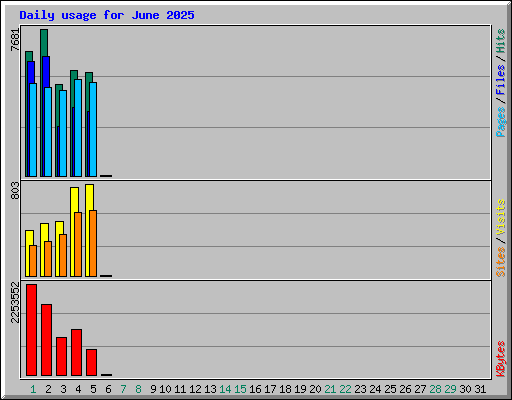Click day 25 on the x-axis
Image resolution: width=512 pixels, height=400 pixels.
390,389
